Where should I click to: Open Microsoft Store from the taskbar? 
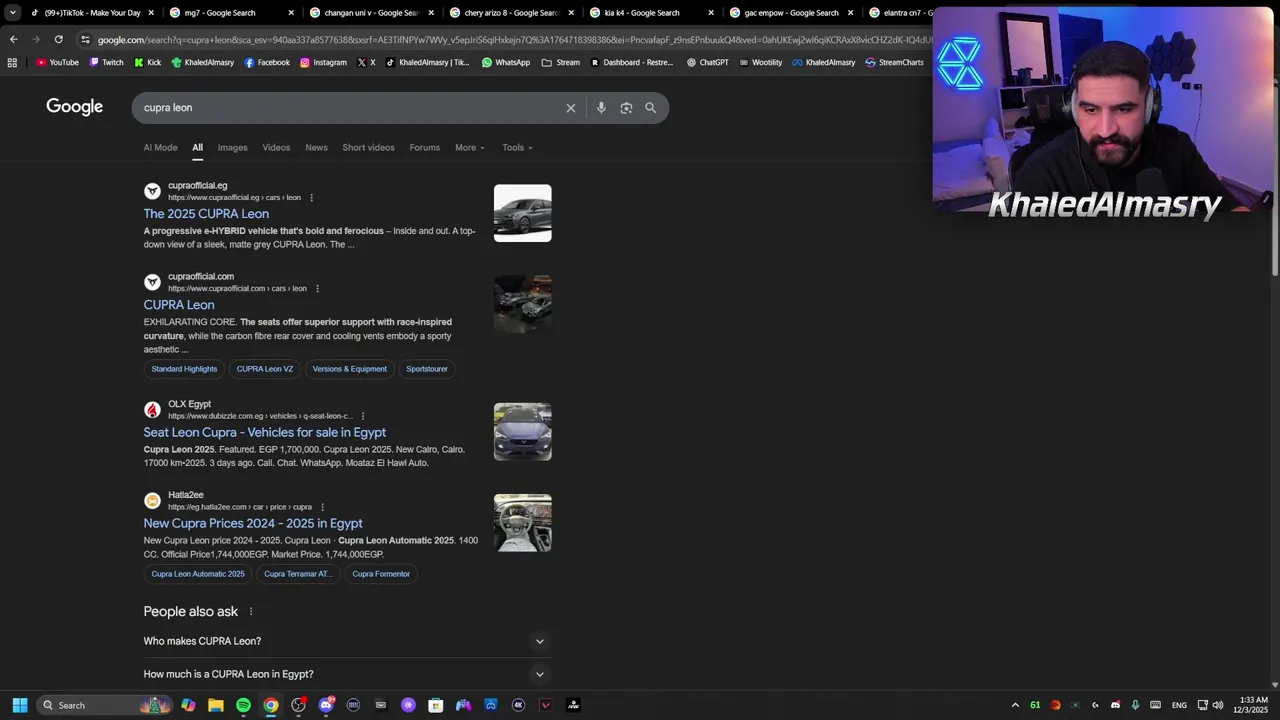[436, 705]
